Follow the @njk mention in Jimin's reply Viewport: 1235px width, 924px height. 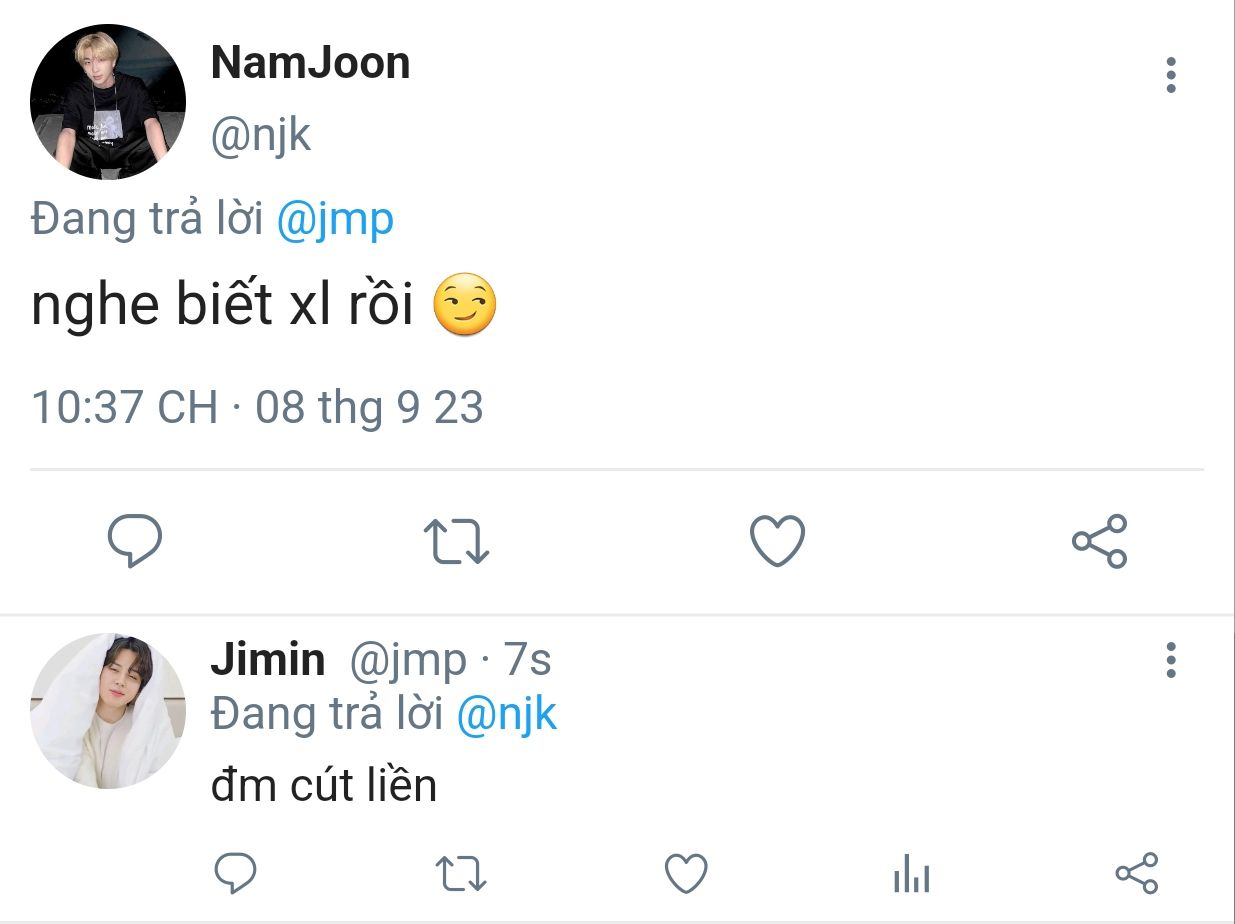507,714
